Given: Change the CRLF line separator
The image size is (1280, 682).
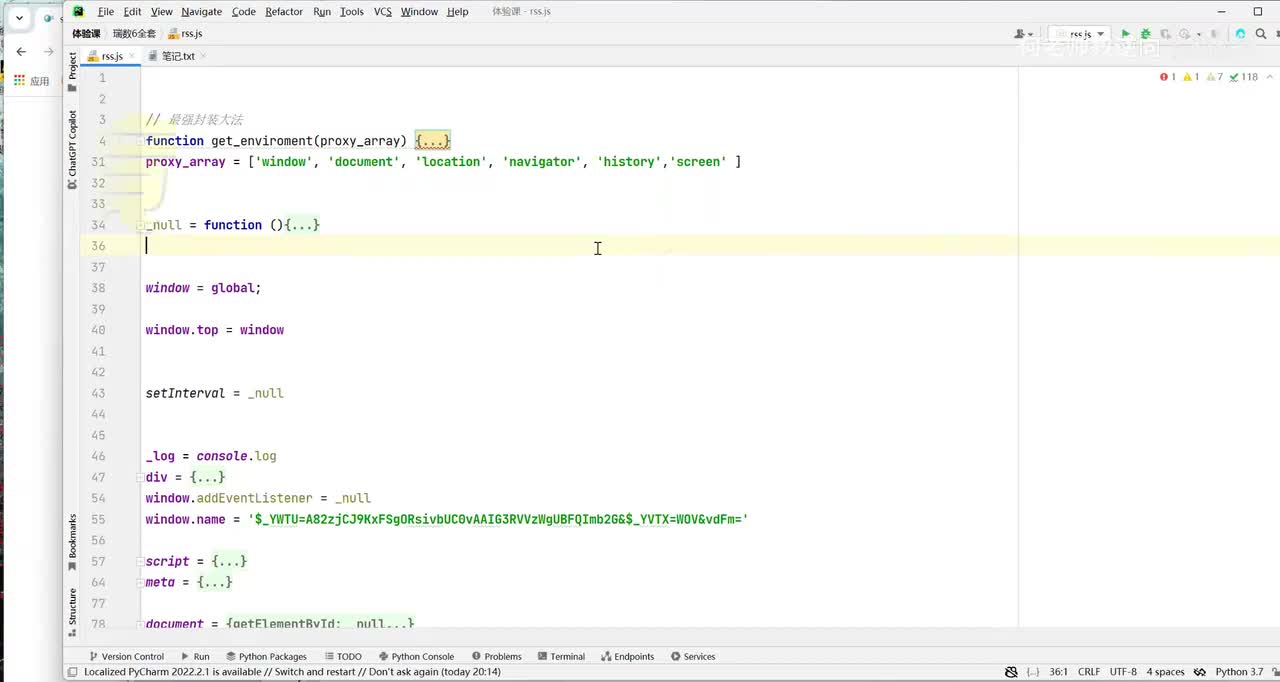Looking at the screenshot, I should point(1089,672).
